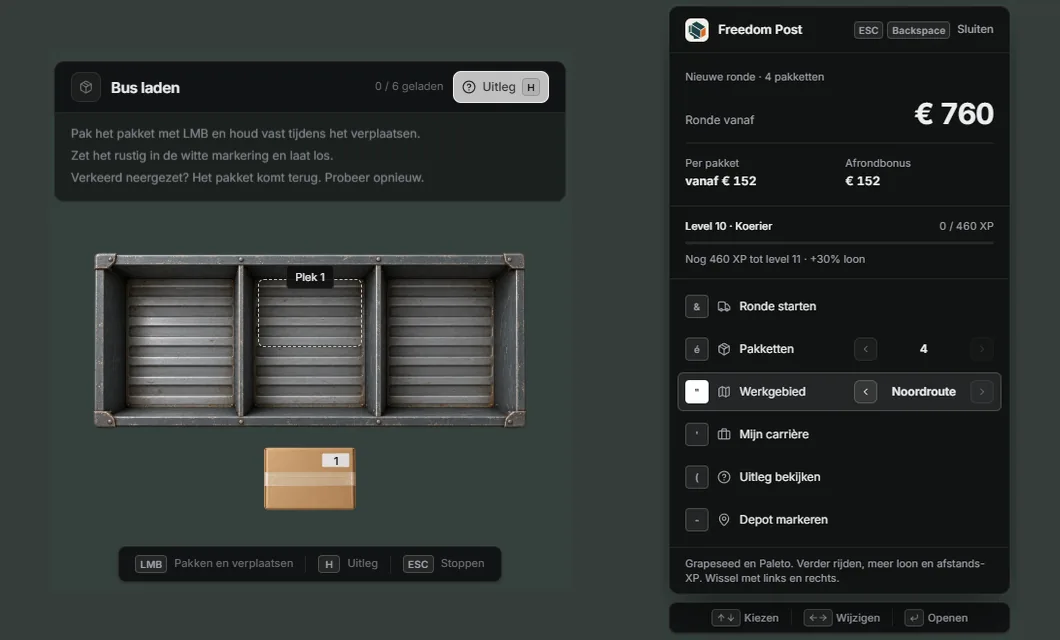Click the question mark icon in Uitleg button
This screenshot has height=640, width=1060.
pyautogui.click(x=468, y=87)
